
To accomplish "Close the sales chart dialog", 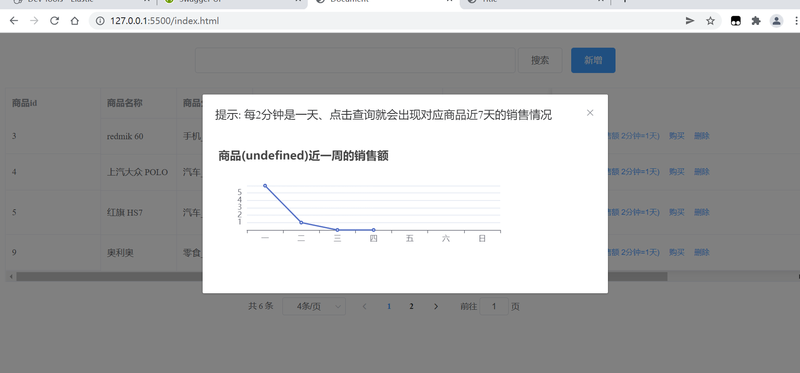I will (x=590, y=113).
